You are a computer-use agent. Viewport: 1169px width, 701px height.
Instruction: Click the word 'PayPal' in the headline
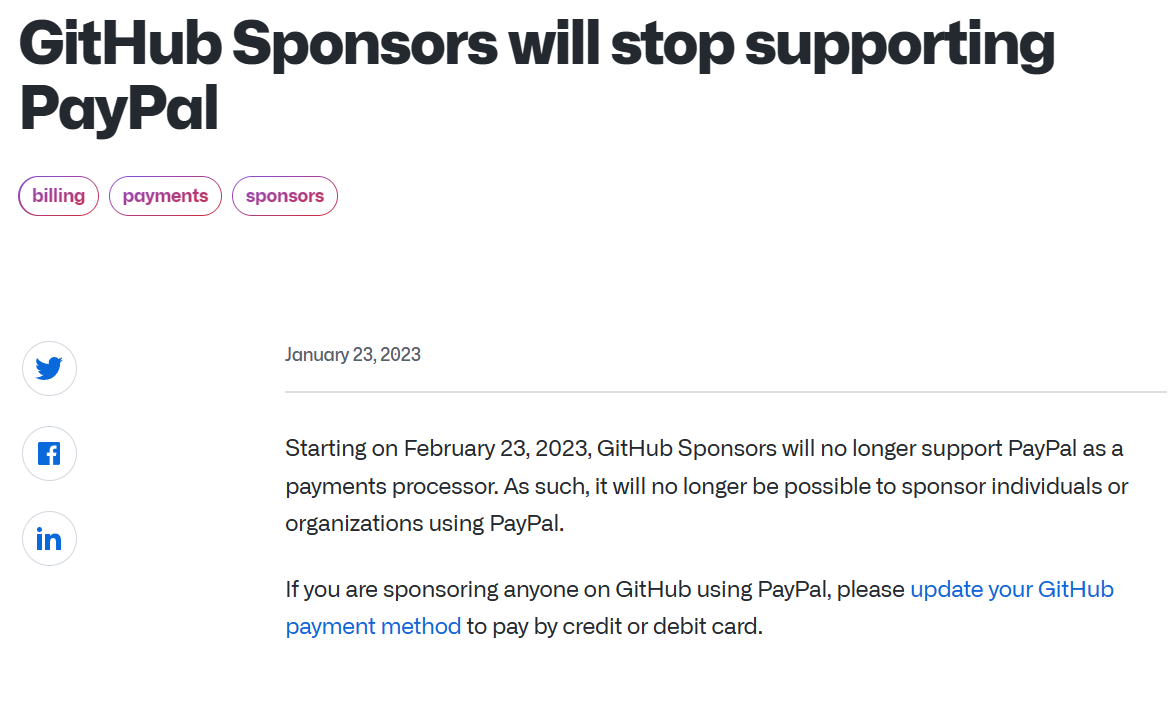[x=119, y=109]
